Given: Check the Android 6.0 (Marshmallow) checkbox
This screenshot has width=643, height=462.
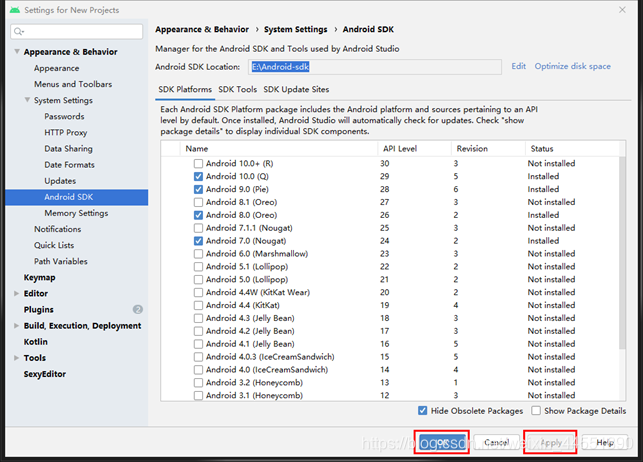Looking at the screenshot, I should point(198,254).
